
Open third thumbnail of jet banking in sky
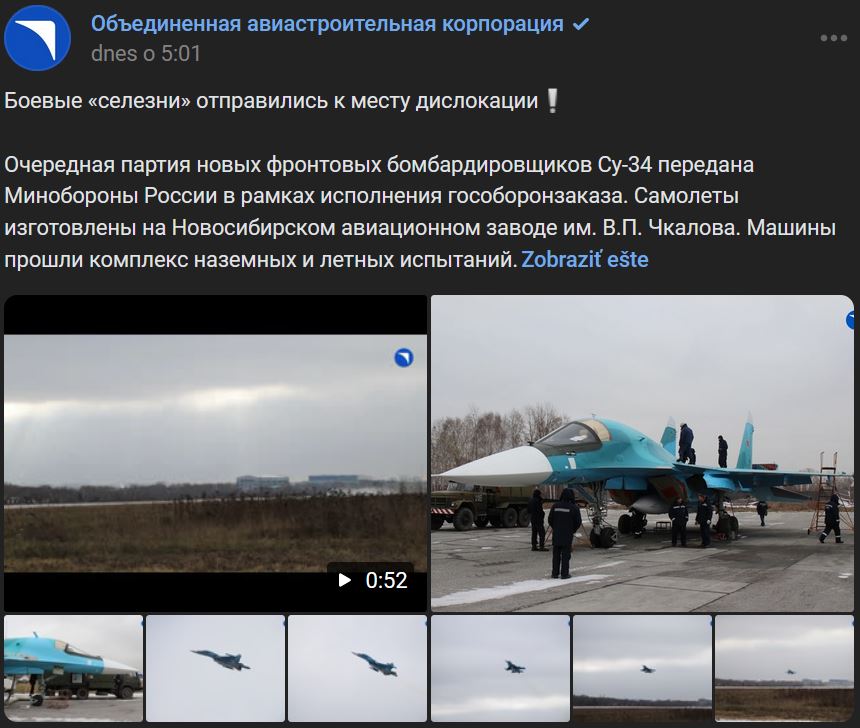[x=357, y=668]
